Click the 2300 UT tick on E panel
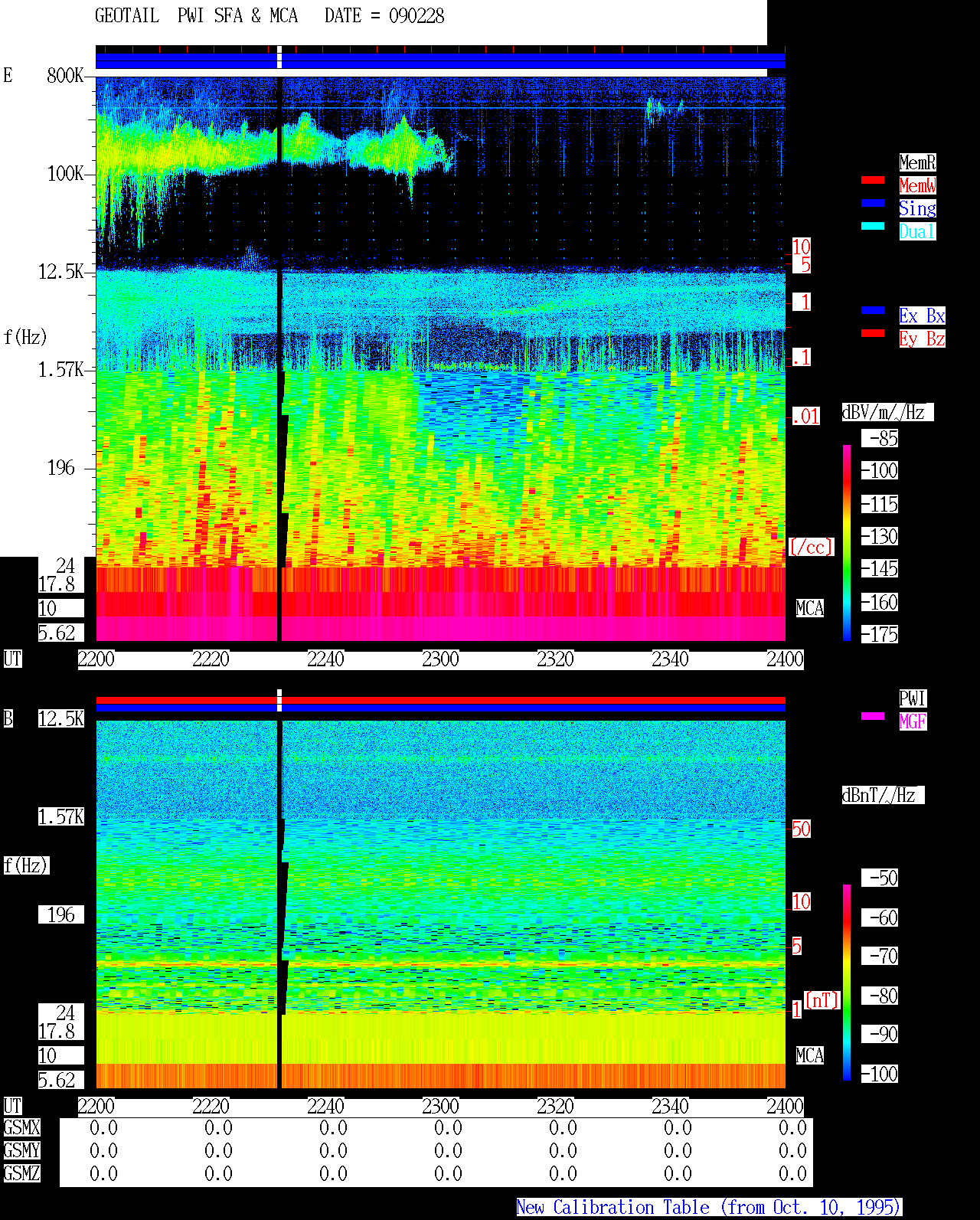Image resolution: width=980 pixels, height=1220 pixels. pyautogui.click(x=441, y=659)
